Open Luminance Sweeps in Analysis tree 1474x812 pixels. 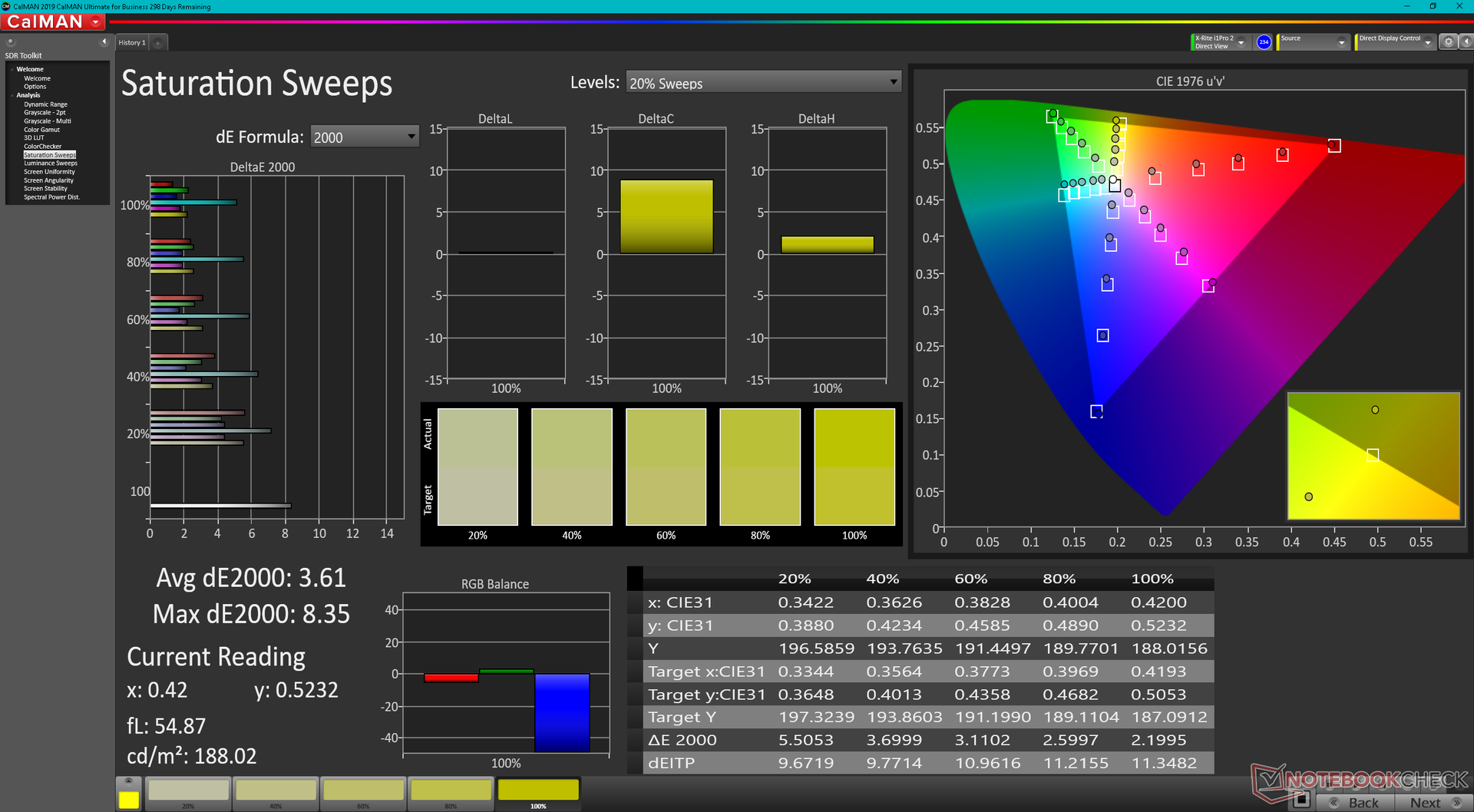coord(51,163)
